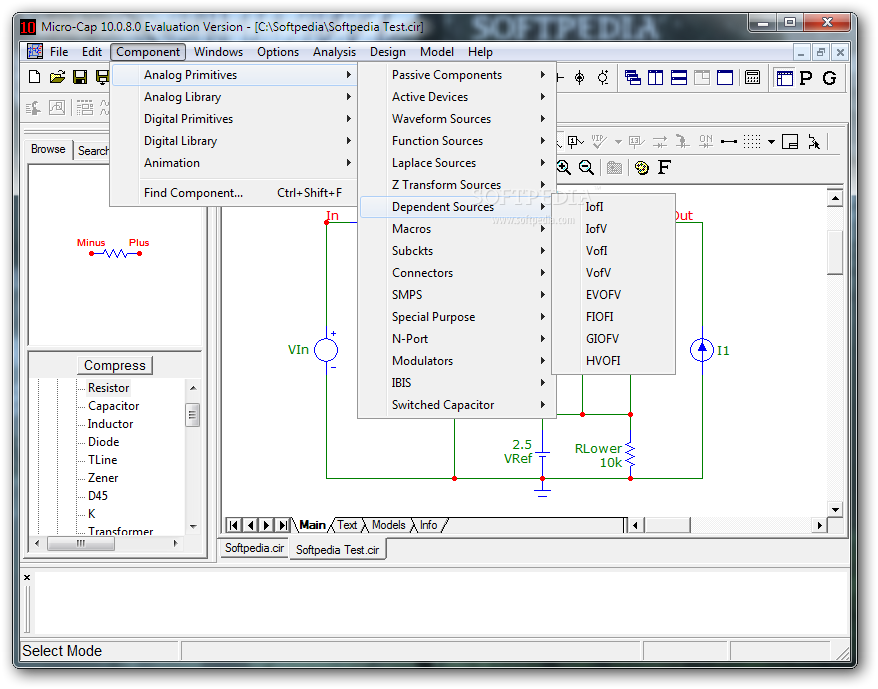878x689 pixels.
Task: Click the bold P toolbar icon
Action: (x=806, y=77)
